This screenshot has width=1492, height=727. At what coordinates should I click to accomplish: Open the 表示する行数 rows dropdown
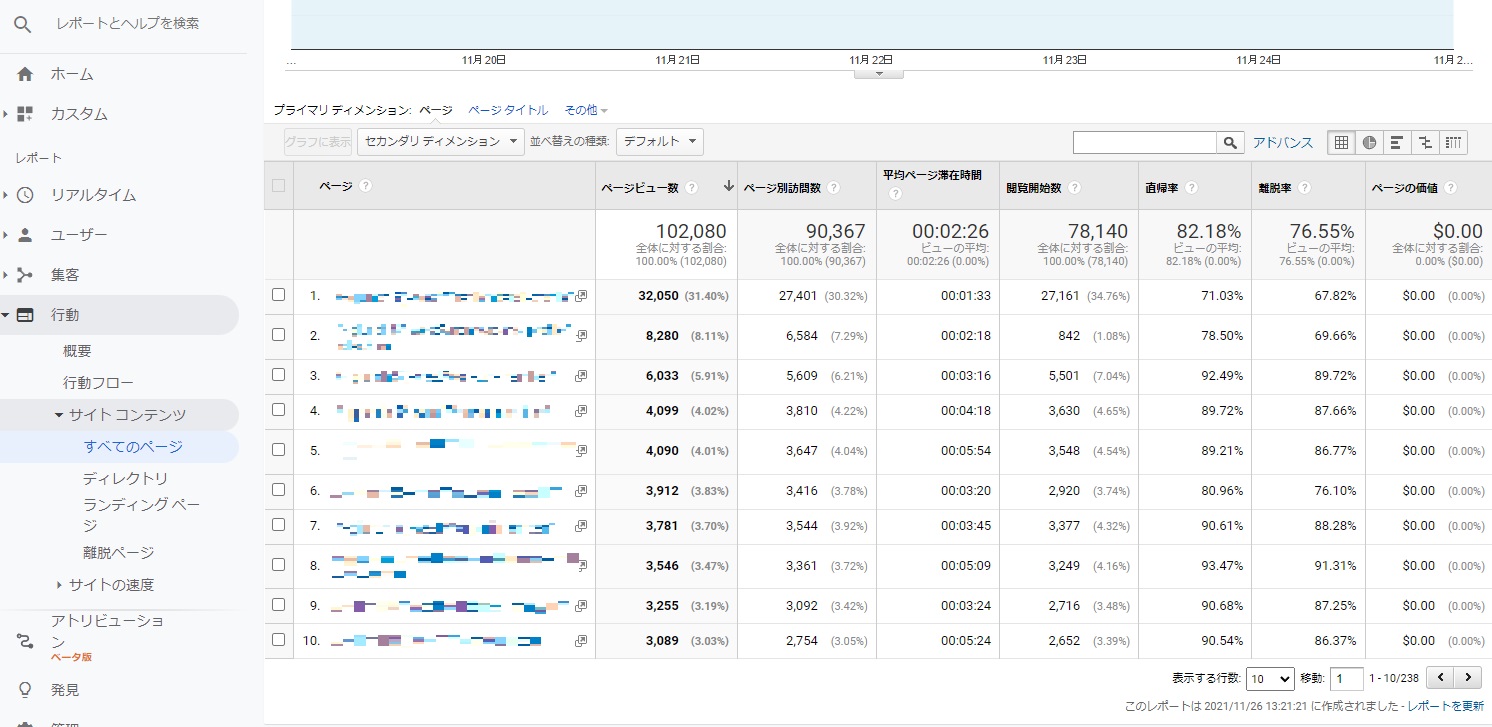[1270, 679]
